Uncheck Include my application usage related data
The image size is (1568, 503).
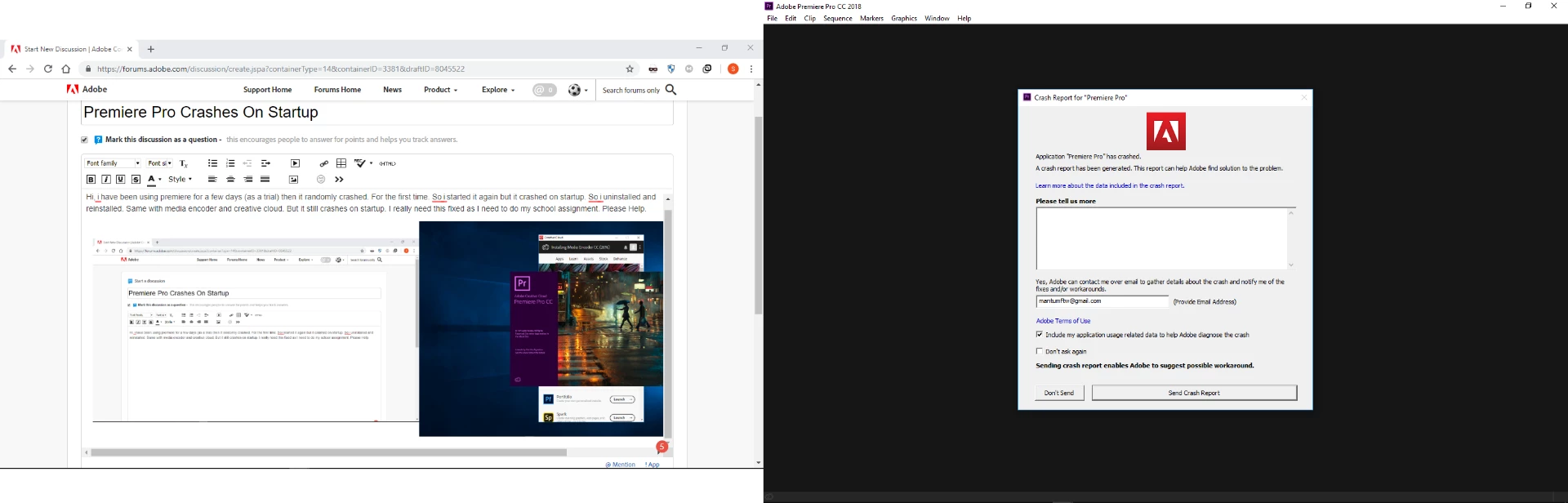[x=1040, y=335]
